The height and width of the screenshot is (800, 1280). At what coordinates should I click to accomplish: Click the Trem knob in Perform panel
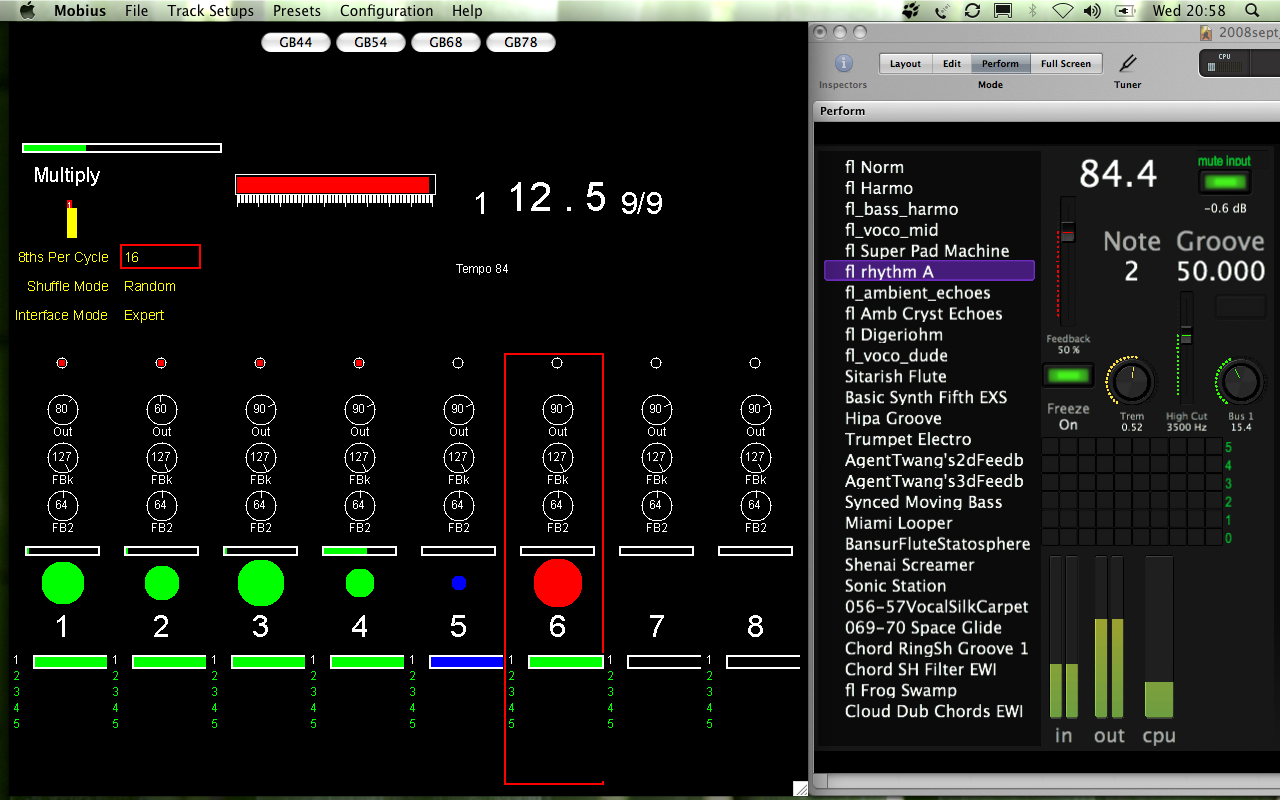click(x=1130, y=382)
